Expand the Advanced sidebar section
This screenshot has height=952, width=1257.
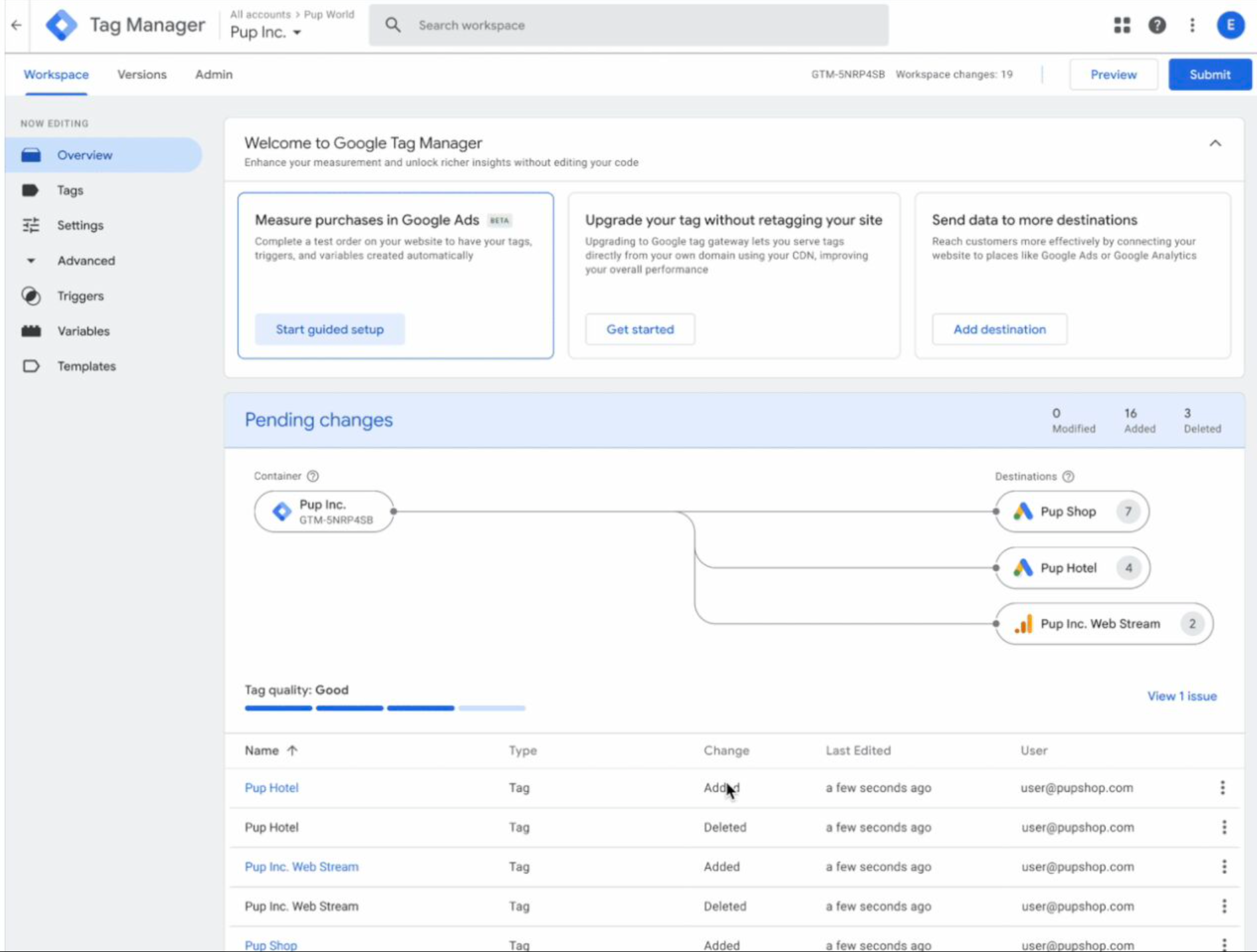coord(31,261)
